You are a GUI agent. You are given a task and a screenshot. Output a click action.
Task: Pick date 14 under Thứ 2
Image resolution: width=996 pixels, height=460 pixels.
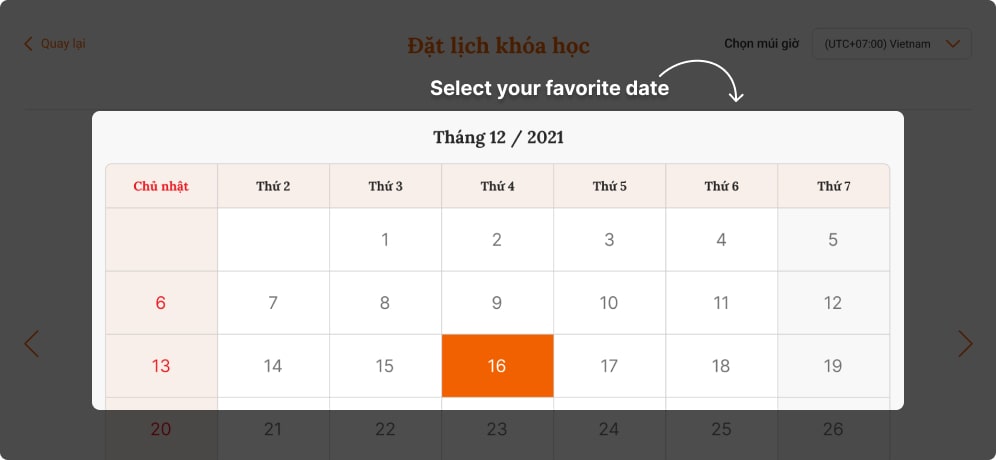[273, 366]
